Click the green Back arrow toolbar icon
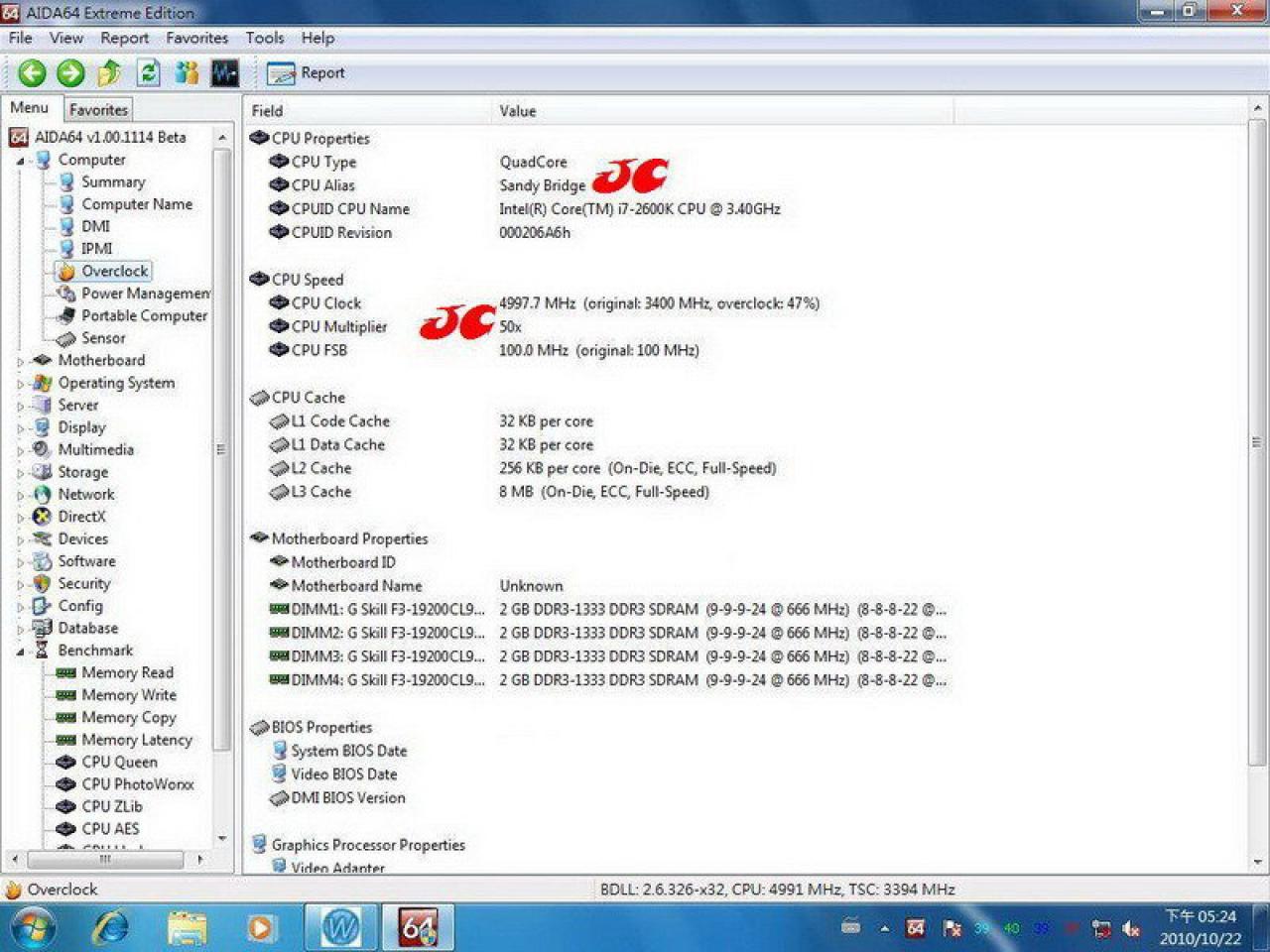 click(32, 72)
